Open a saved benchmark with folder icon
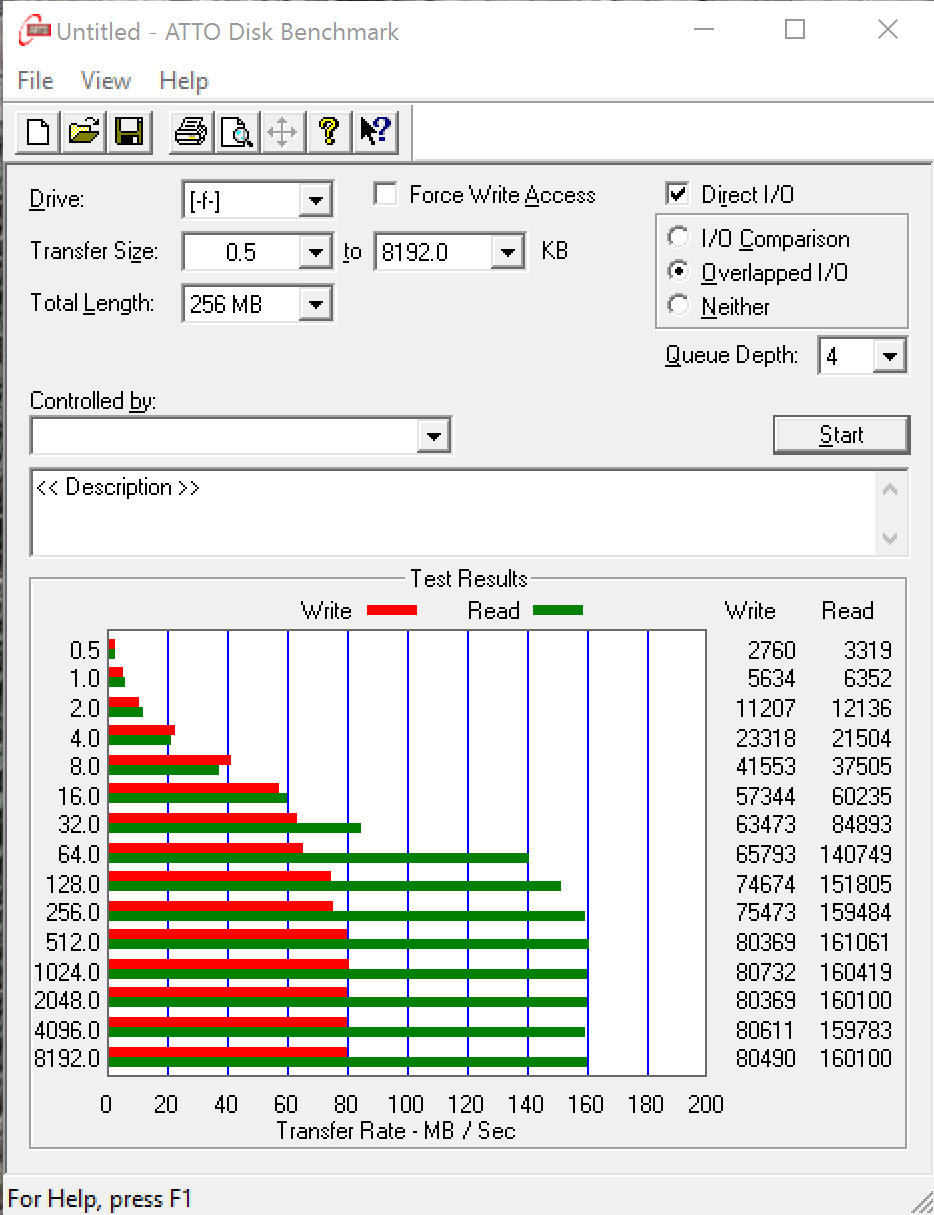The height and width of the screenshot is (1215, 934). pyautogui.click(x=84, y=131)
